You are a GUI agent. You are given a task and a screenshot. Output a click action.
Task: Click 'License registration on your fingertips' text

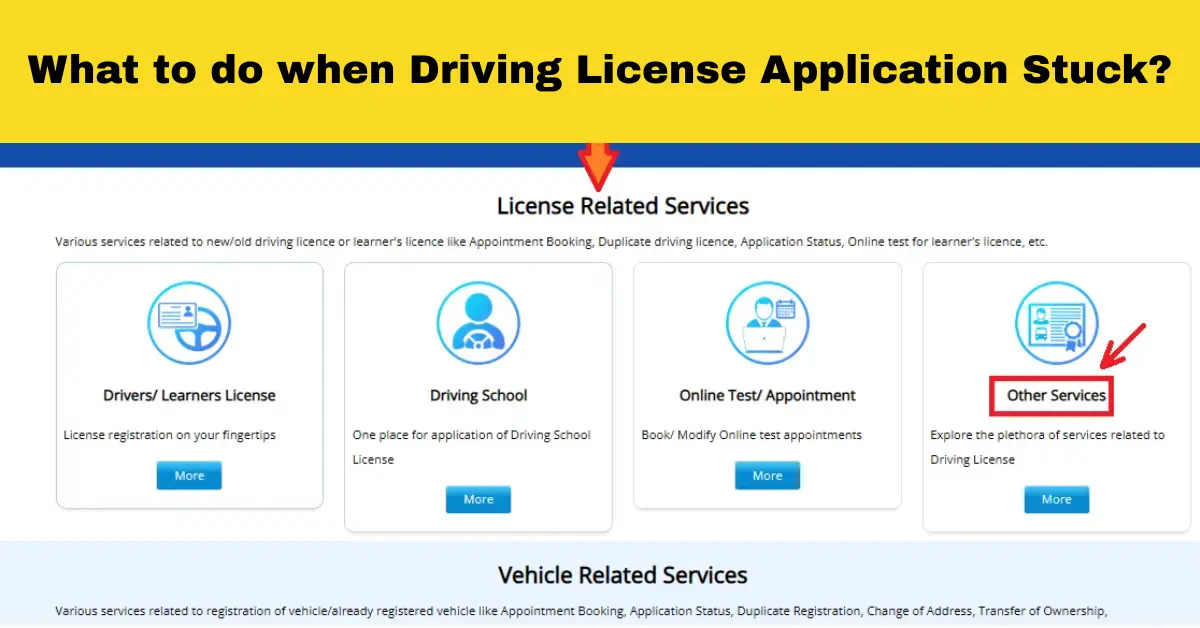(x=169, y=435)
